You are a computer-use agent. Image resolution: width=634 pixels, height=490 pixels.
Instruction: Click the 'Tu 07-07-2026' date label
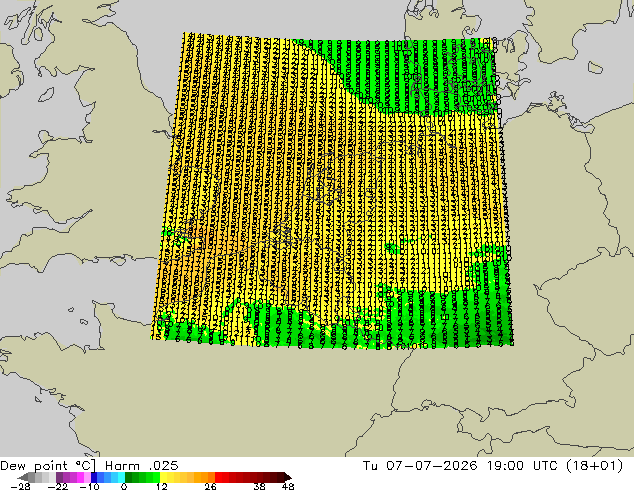click(x=420, y=466)
